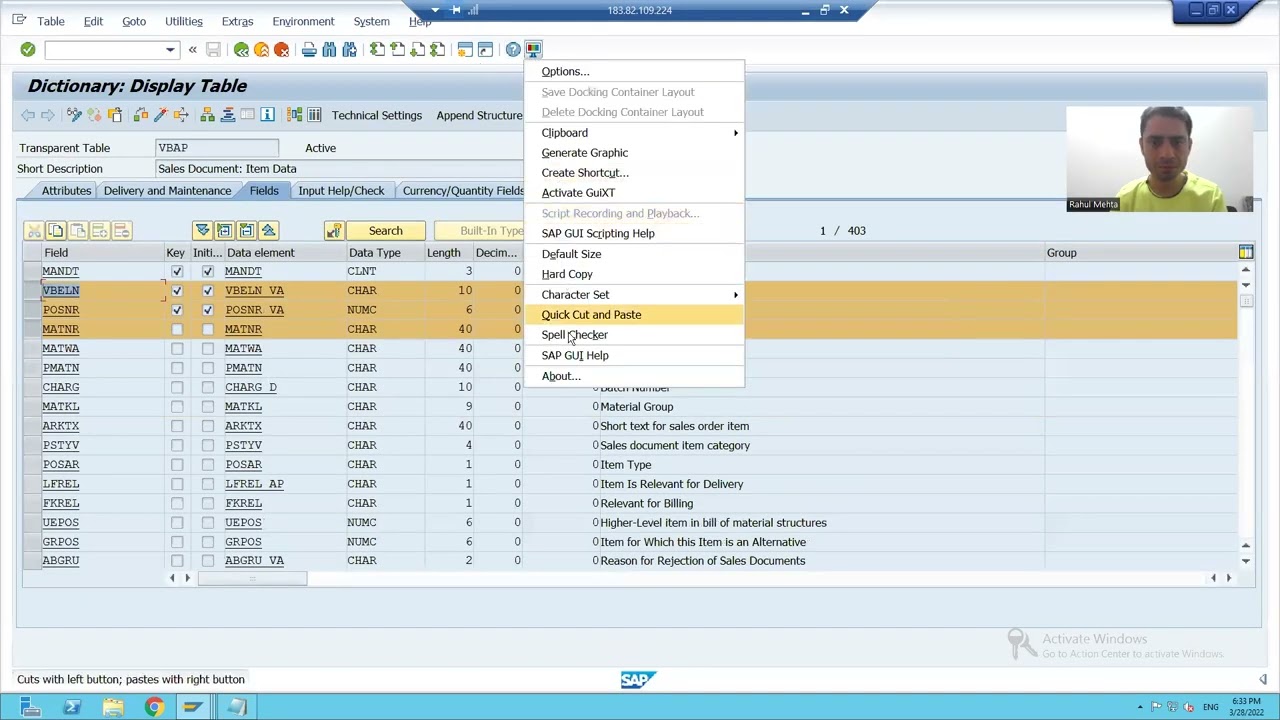Click the Display/Change toggle pencil icon
The image size is (1280, 720).
click(x=74, y=115)
